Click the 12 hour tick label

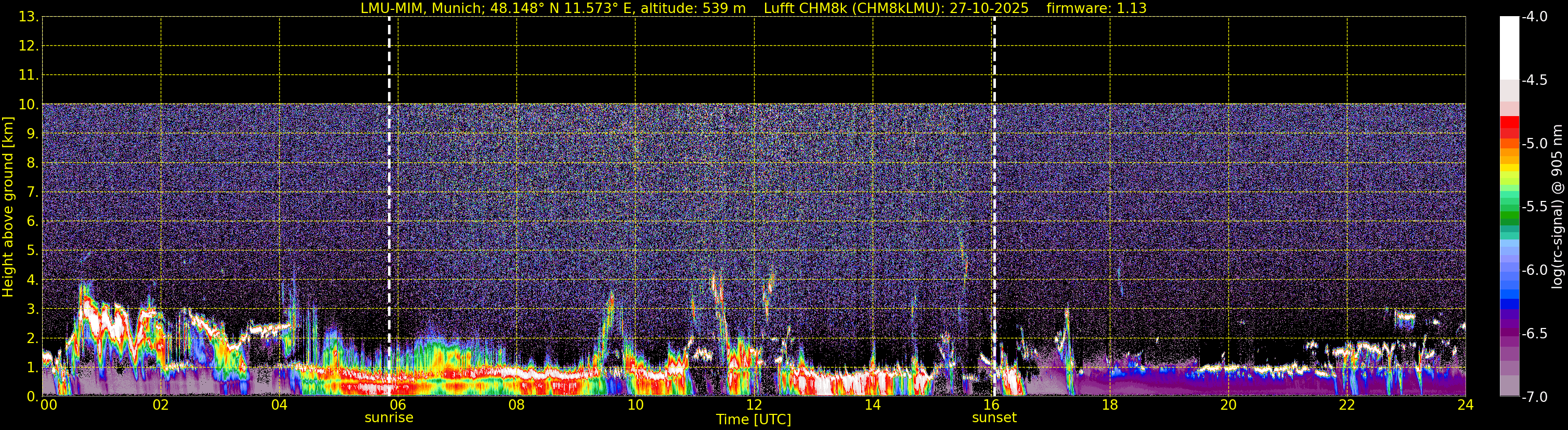[x=754, y=406]
